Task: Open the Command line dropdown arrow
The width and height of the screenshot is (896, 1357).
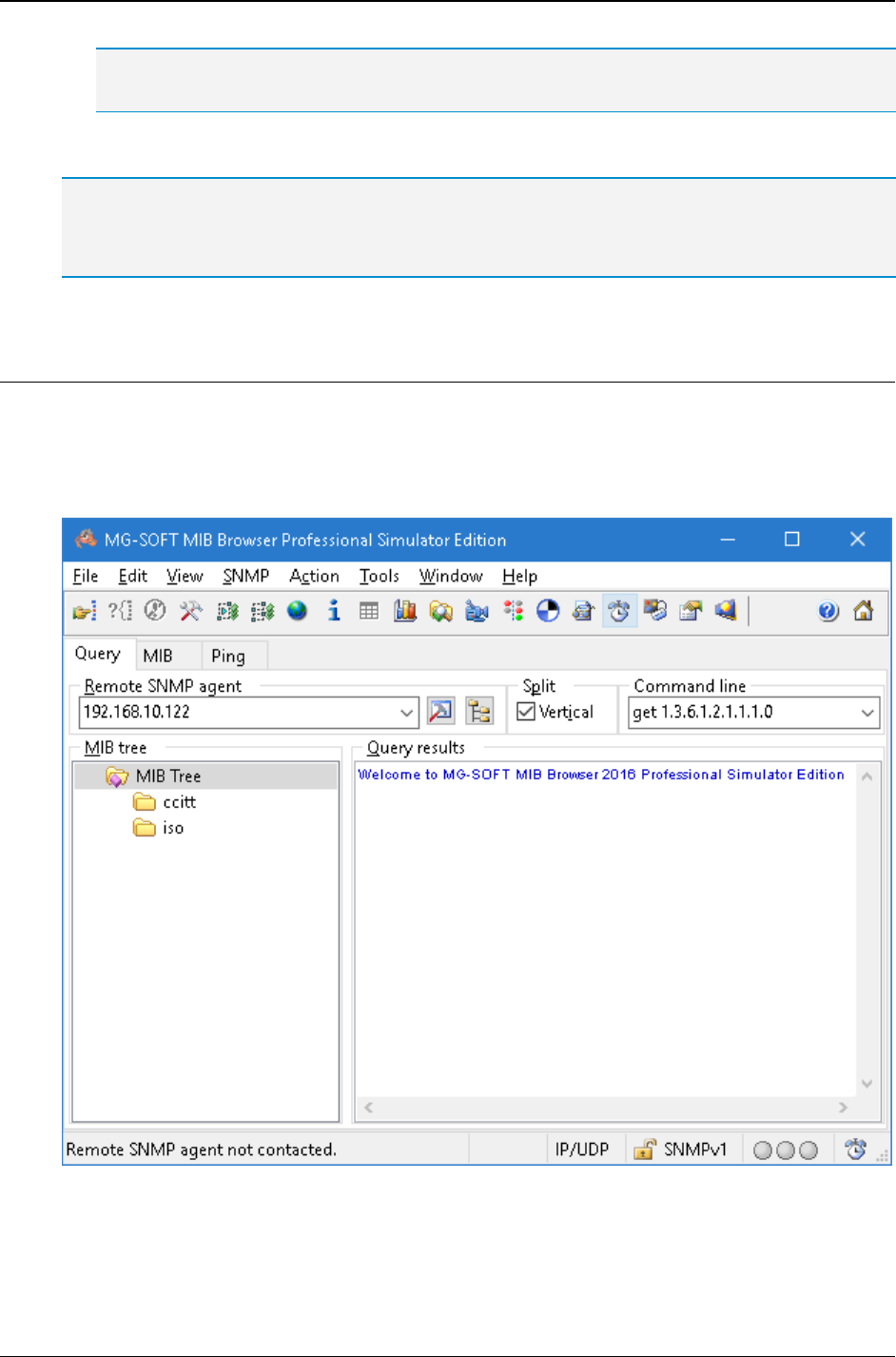Action: coord(867,712)
